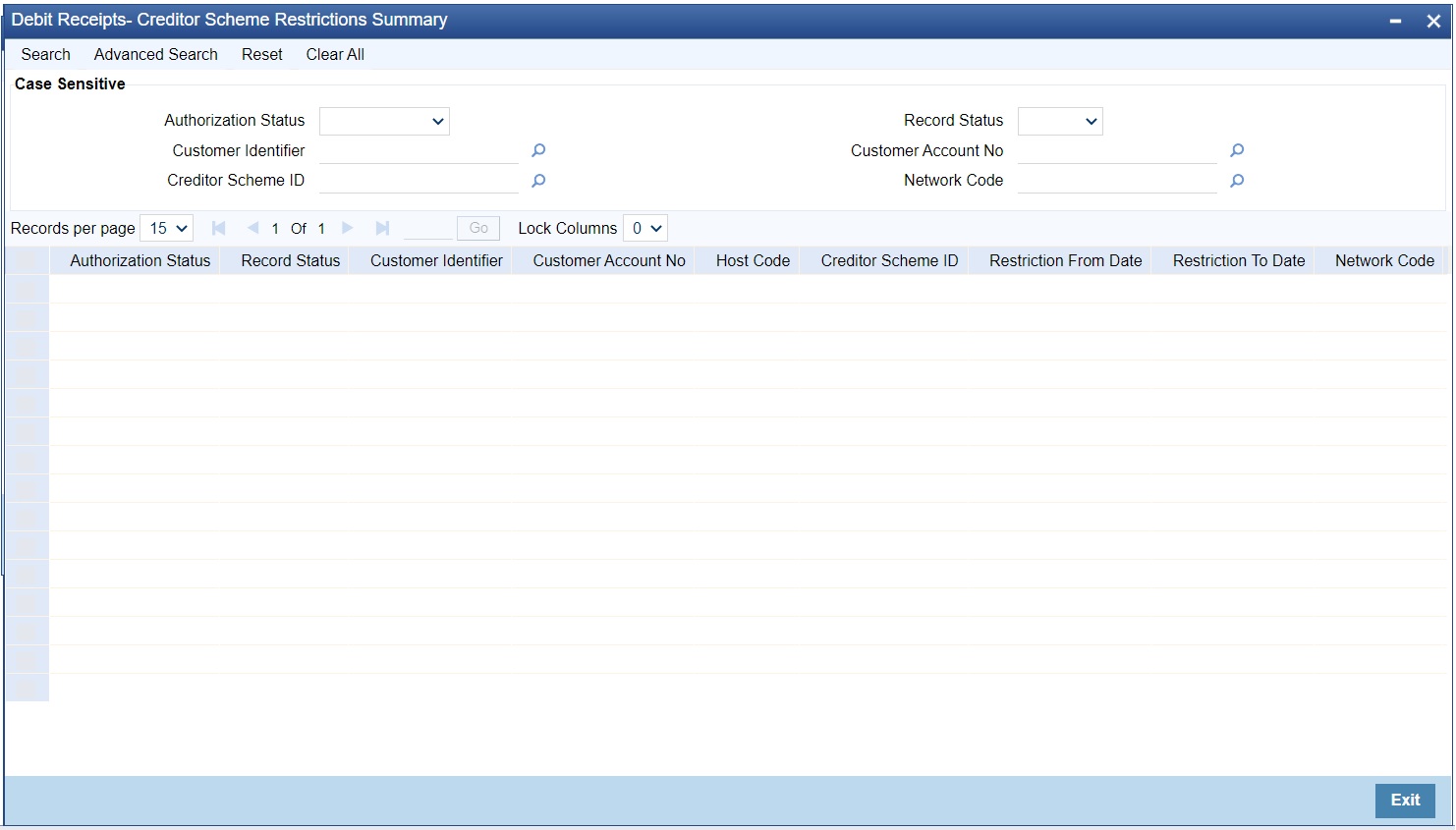Image resolution: width=1456 pixels, height=830 pixels.
Task: Go to previous page of records
Action: click(x=252, y=228)
